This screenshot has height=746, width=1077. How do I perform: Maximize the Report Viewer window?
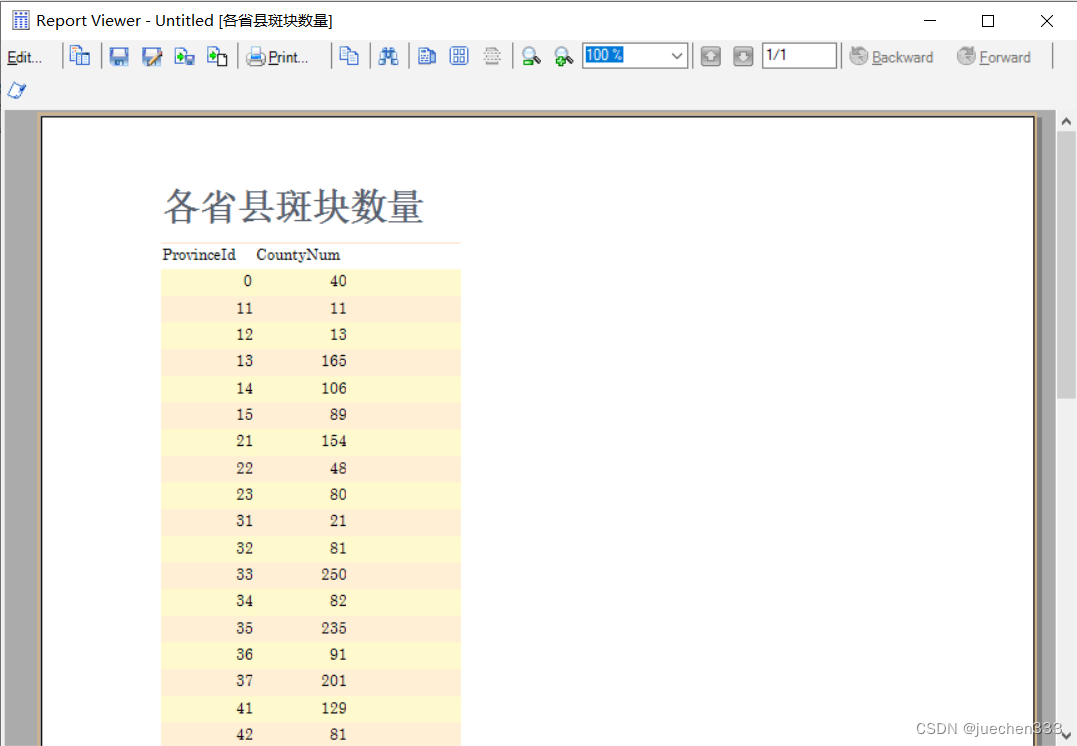click(x=988, y=21)
